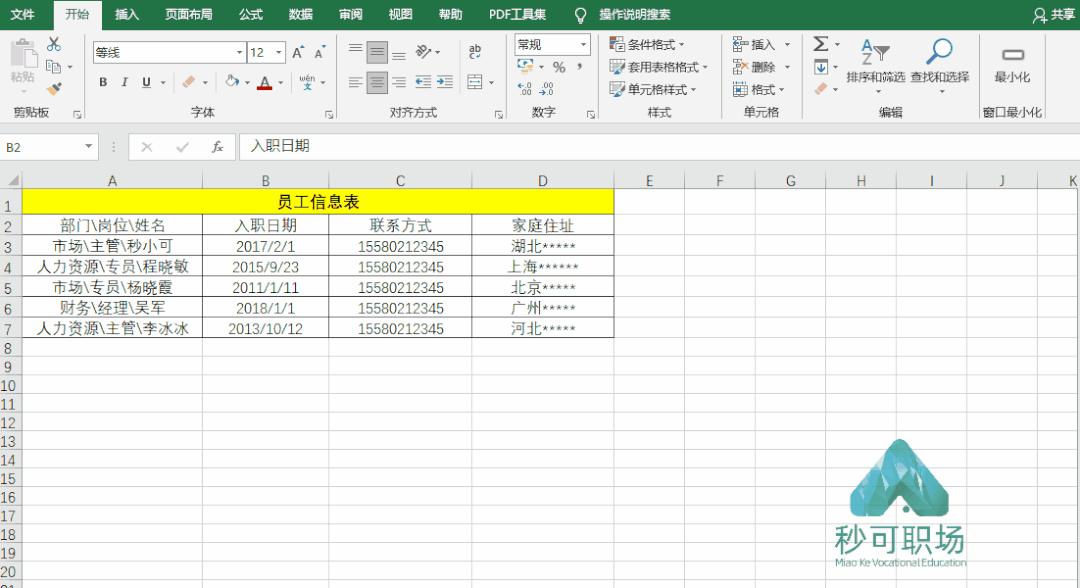
Task: Select the format painter icon
Action: [55, 88]
